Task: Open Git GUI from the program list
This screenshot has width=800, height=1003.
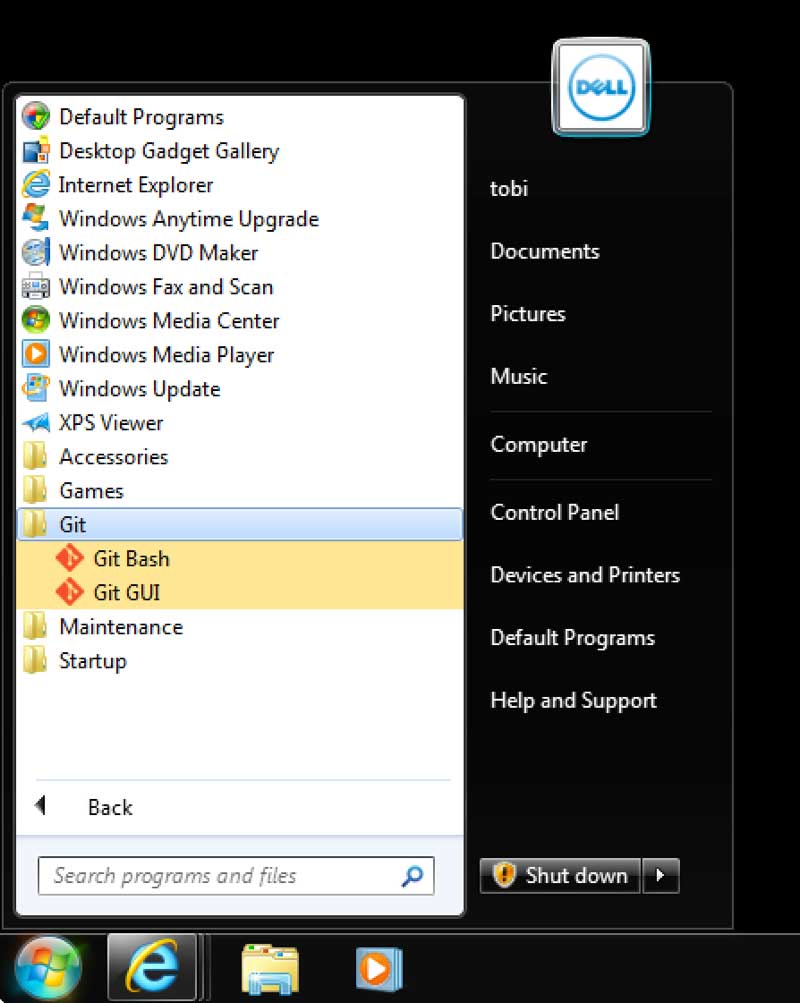Action: pos(126,593)
